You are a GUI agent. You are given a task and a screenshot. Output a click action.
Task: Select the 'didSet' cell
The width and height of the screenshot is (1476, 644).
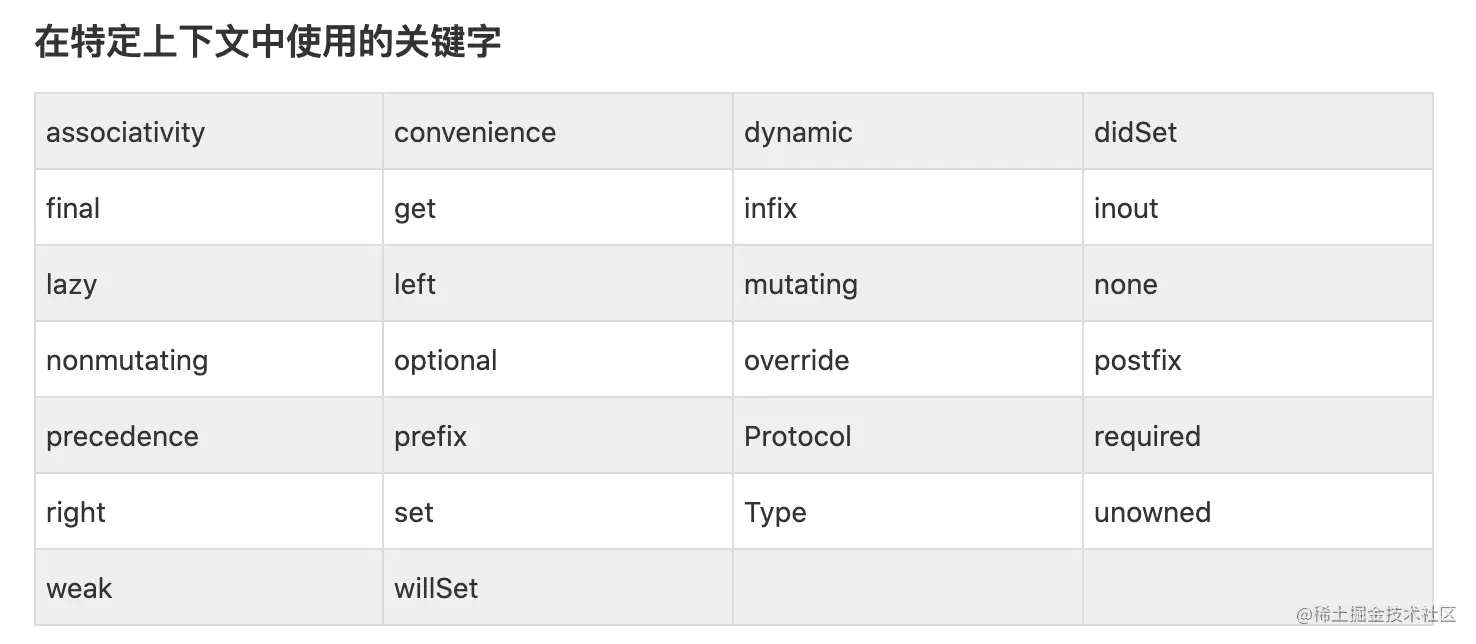[x=1258, y=132]
